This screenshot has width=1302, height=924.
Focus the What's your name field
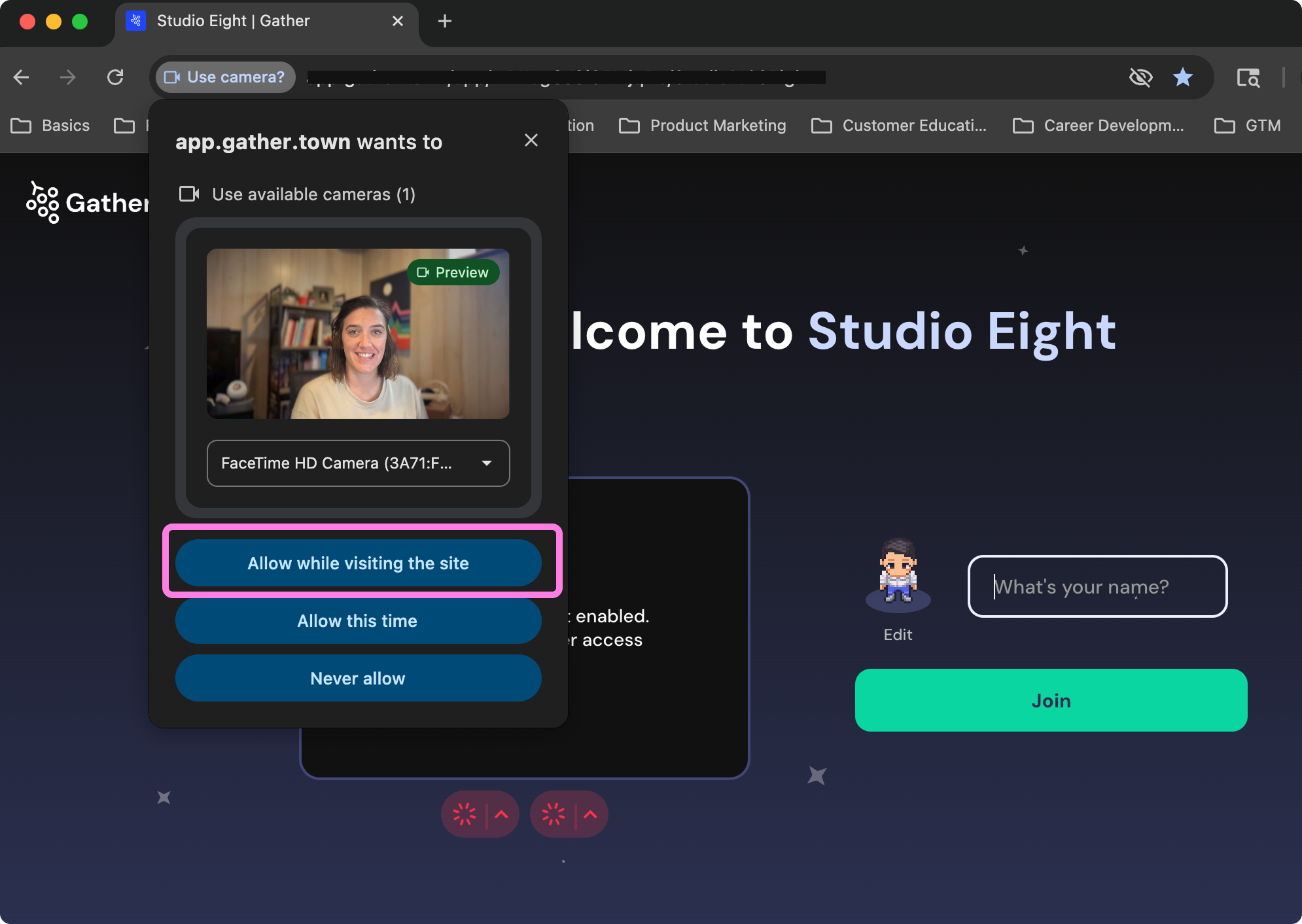pos(1097,586)
